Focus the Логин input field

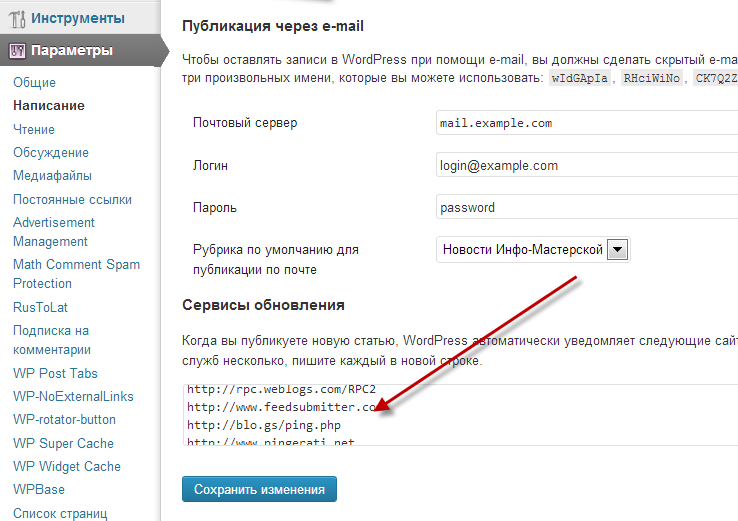click(586, 165)
